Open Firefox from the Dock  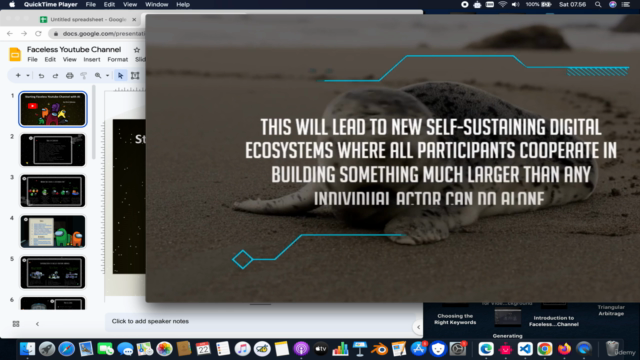coord(564,349)
